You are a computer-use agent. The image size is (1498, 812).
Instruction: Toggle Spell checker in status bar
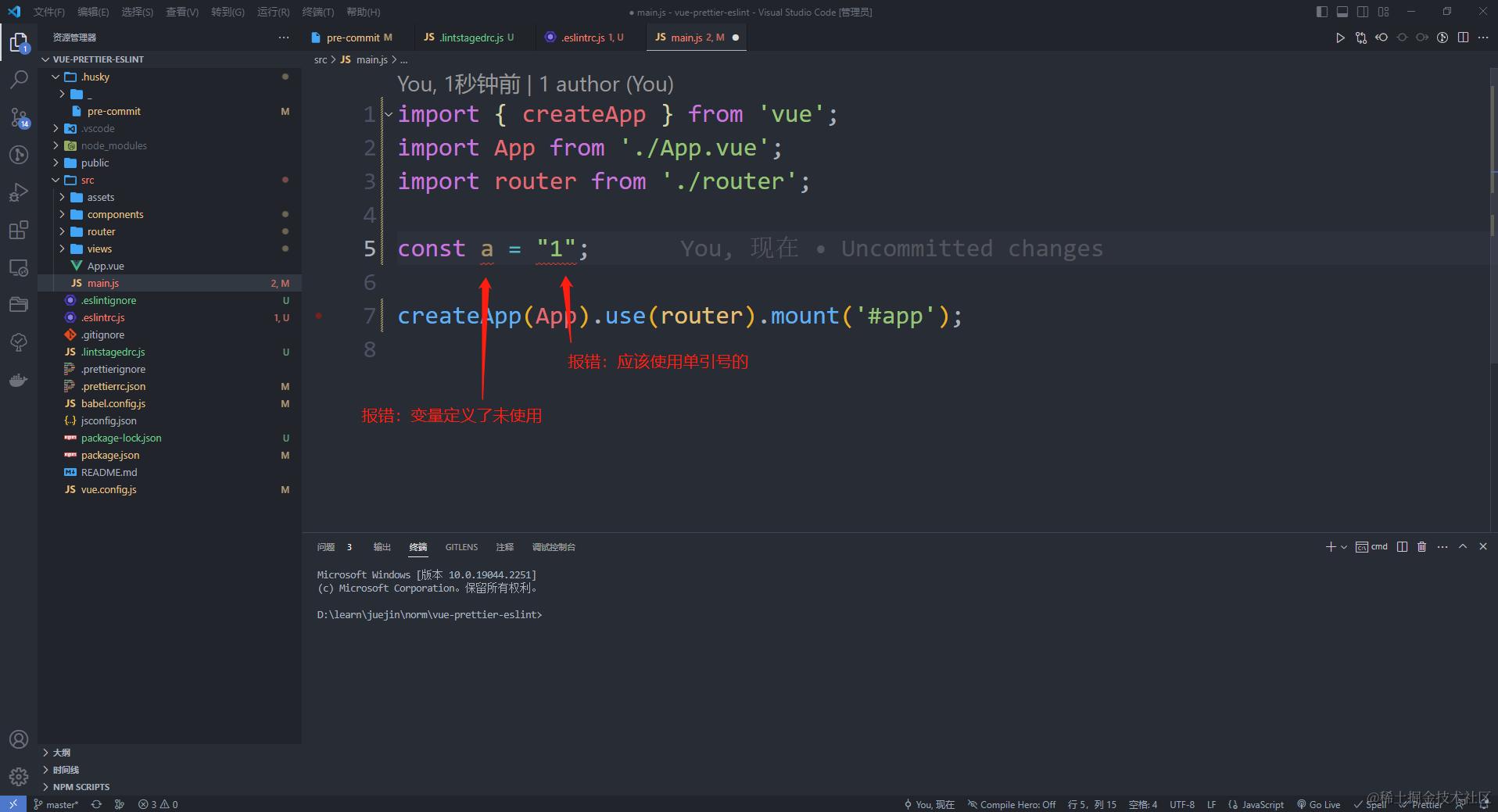click(1371, 804)
